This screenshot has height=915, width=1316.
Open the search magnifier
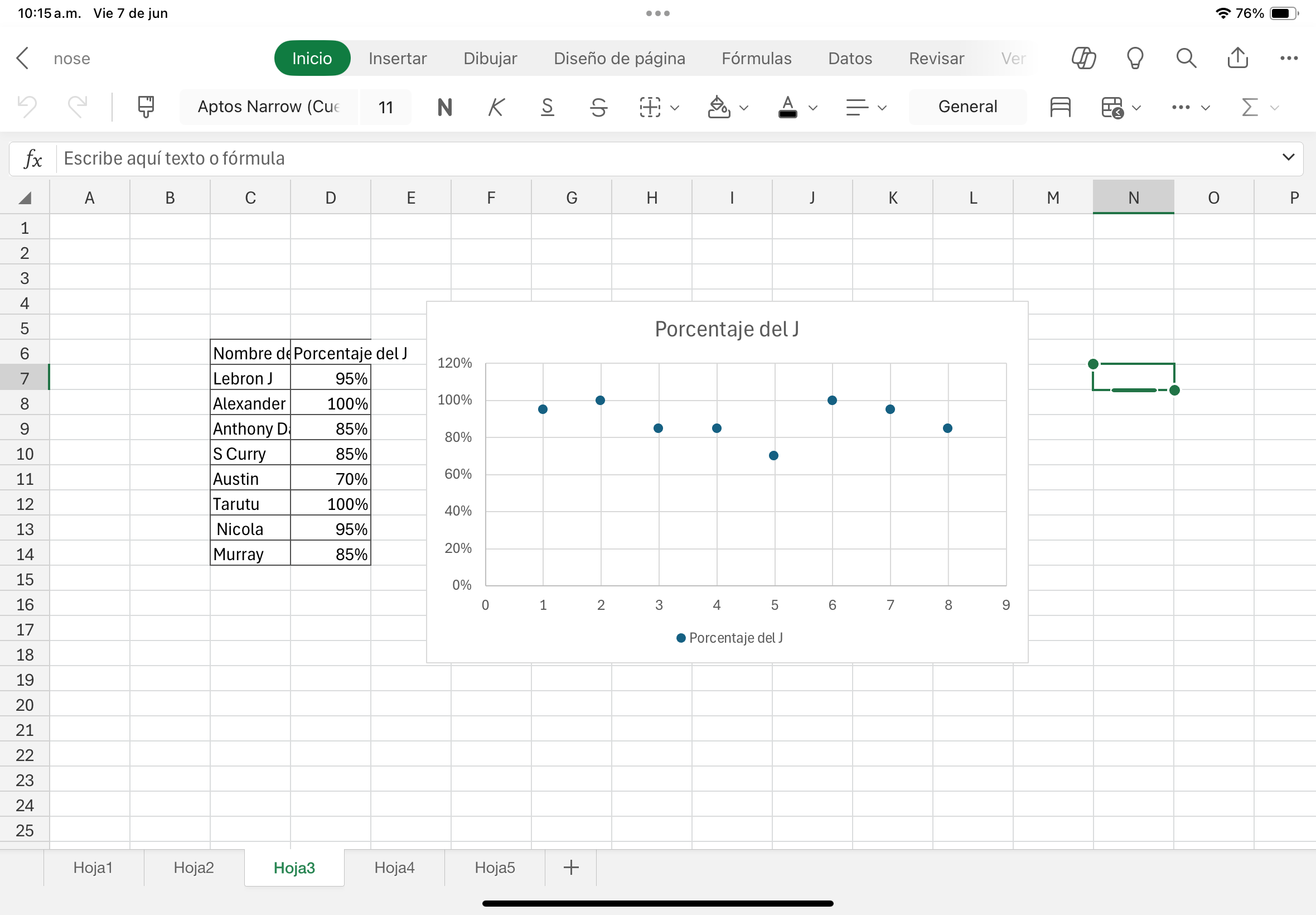(1186, 58)
